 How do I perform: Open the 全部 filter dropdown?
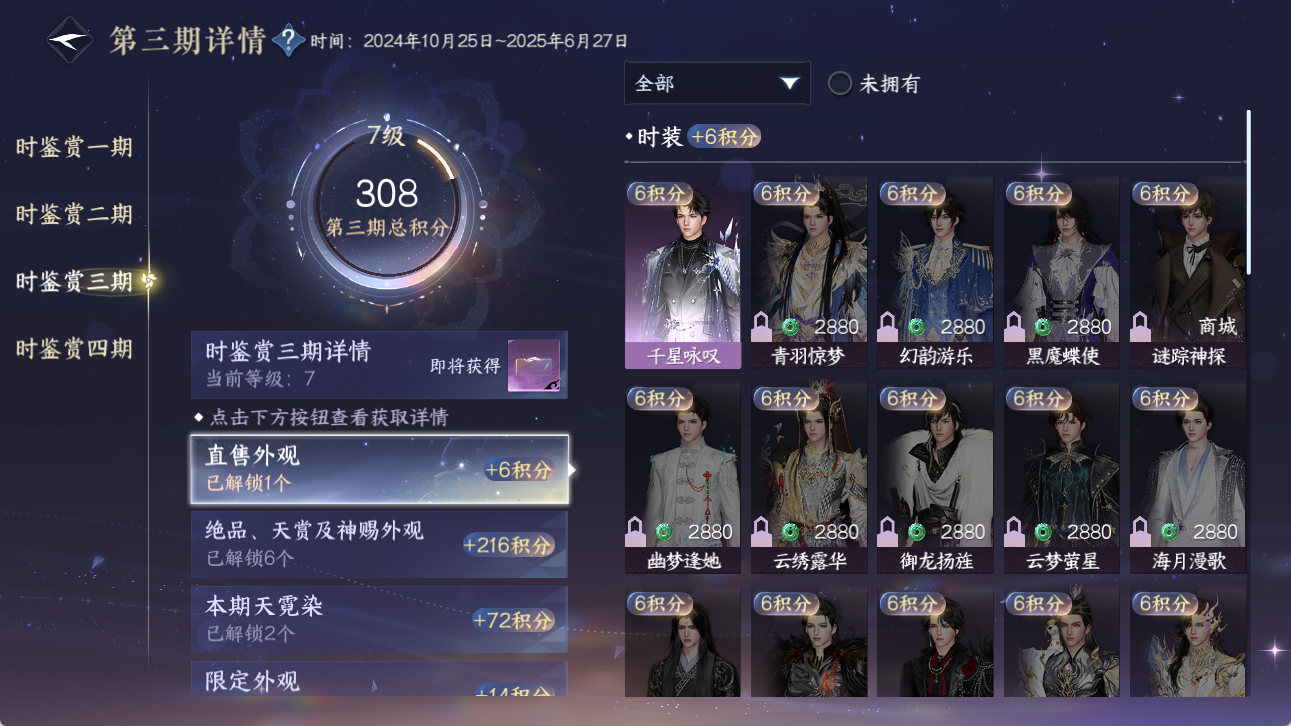click(717, 83)
